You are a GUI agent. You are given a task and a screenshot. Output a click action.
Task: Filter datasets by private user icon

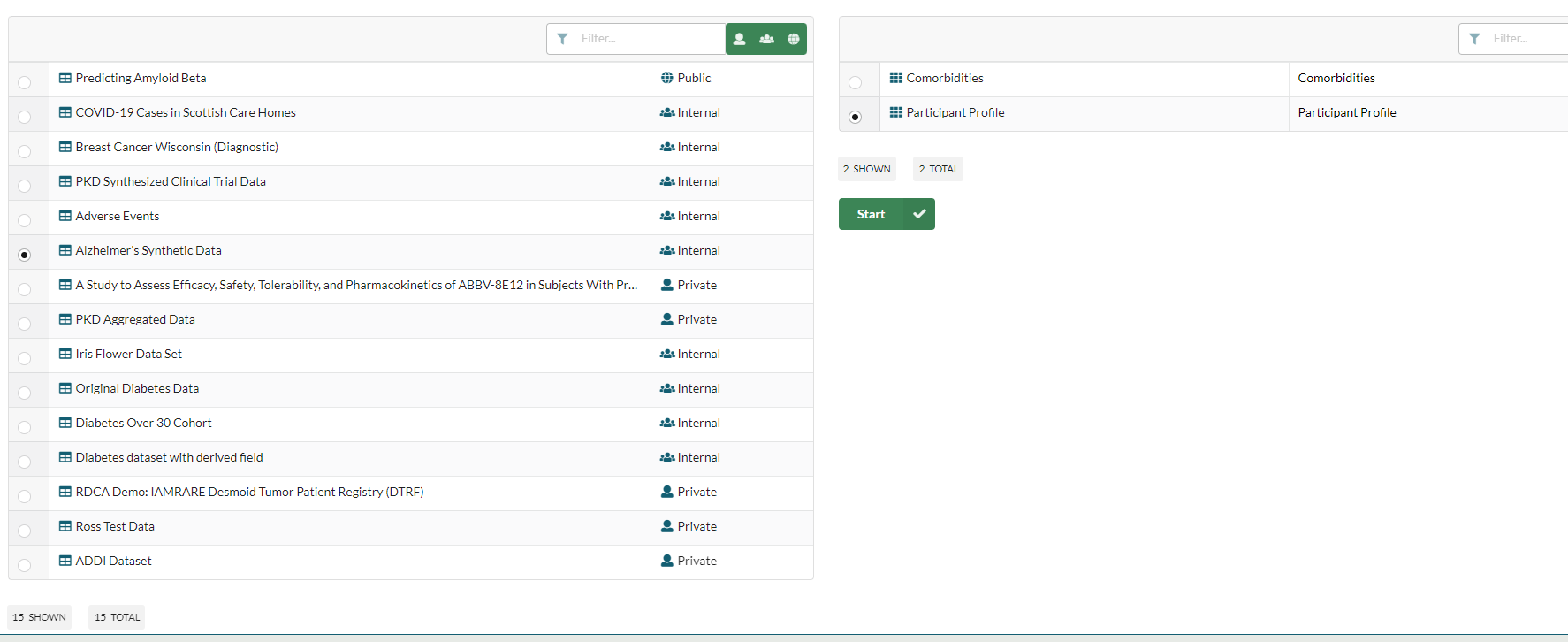740,39
